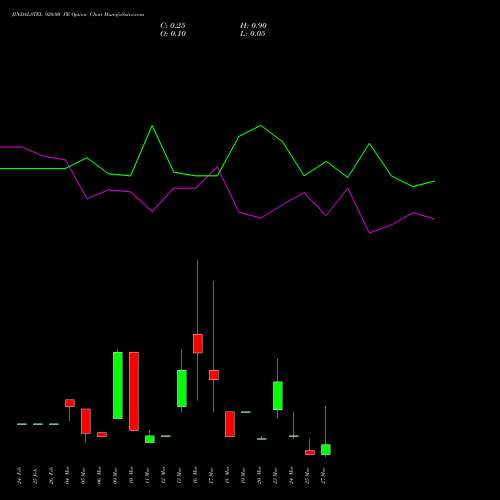This screenshot has height=500, width=500.
Task: Click the tallest green candlestick body
Action: (118, 385)
